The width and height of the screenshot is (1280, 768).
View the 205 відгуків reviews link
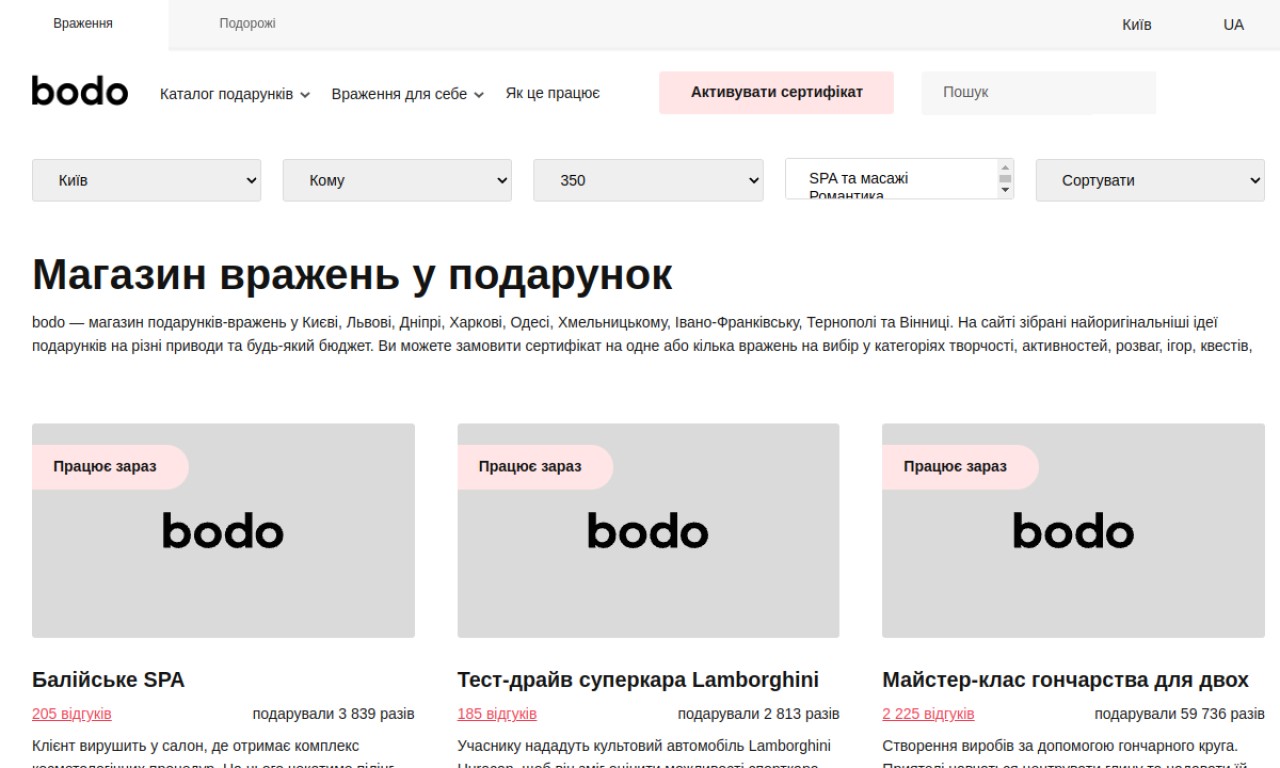point(72,714)
